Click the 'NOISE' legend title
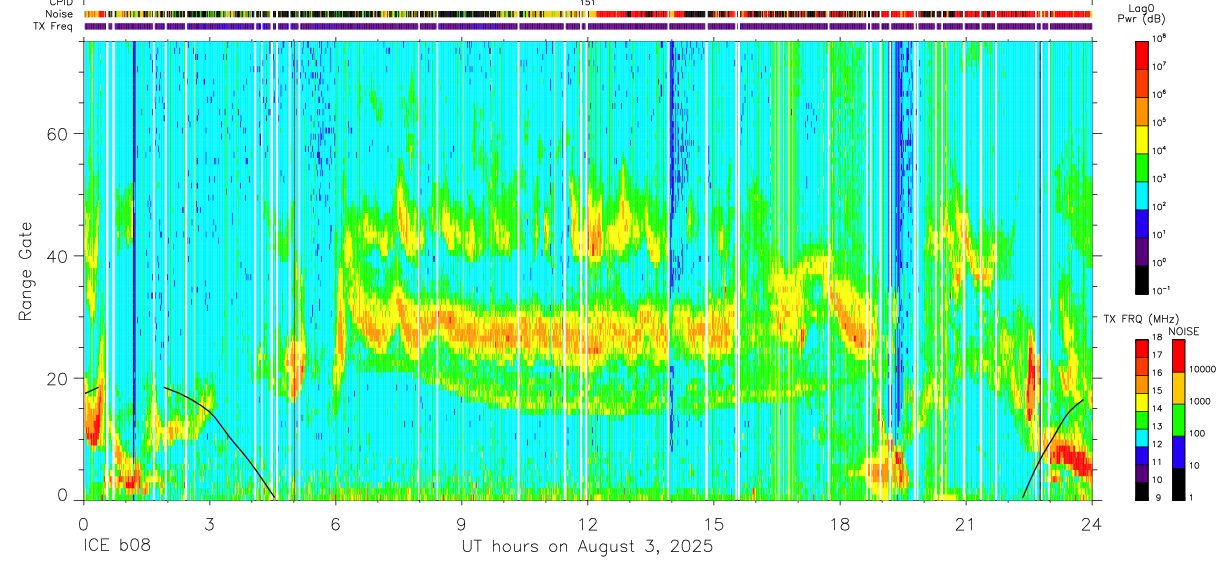 (x=1184, y=330)
